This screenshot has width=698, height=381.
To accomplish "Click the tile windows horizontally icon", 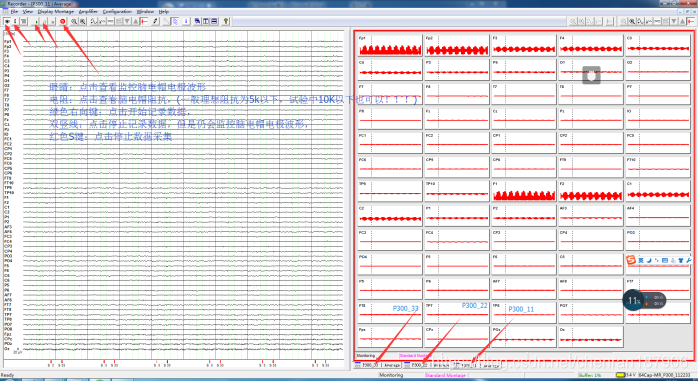I will coord(214,21).
